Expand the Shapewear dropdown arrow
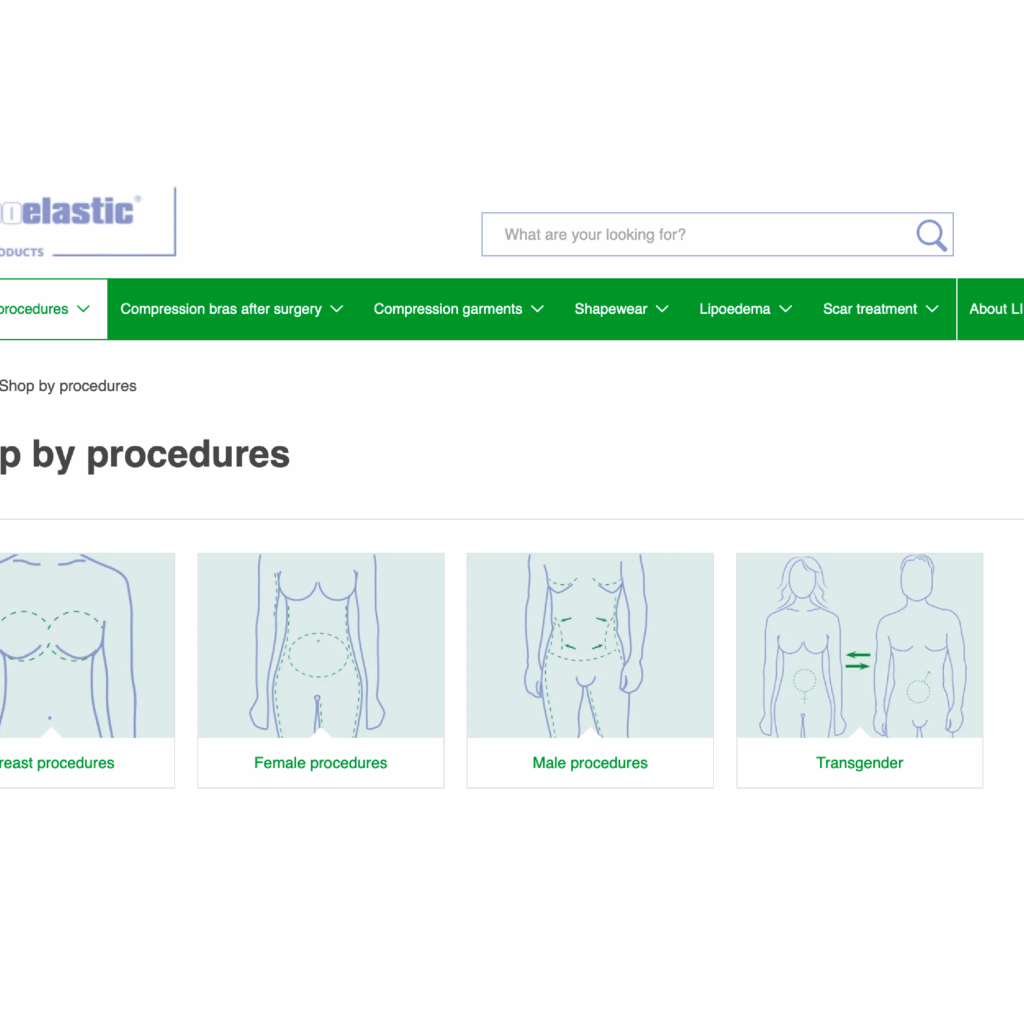Screen dimensions: 1024x1024 pos(662,309)
